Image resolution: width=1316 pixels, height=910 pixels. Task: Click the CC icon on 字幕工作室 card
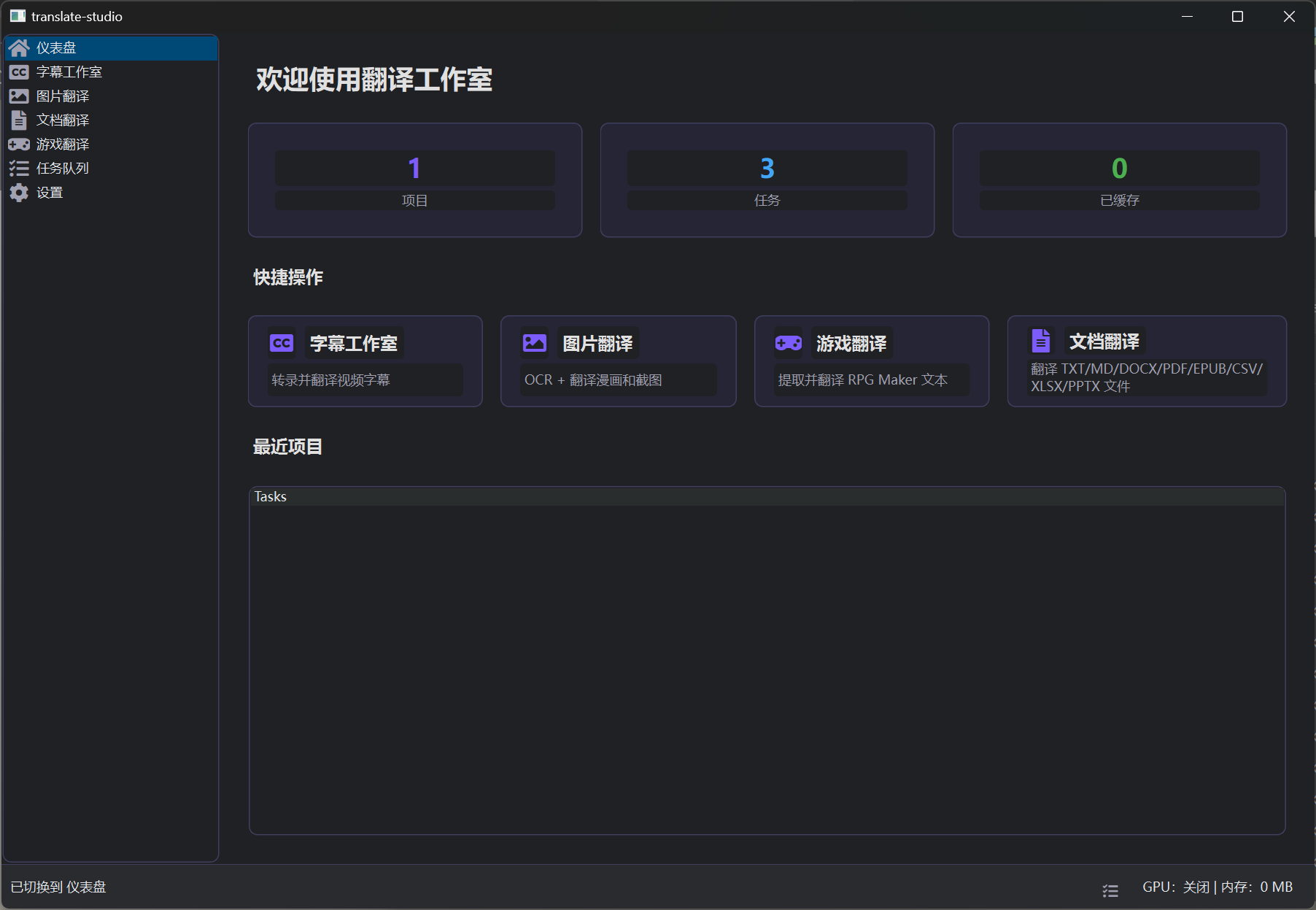coord(282,342)
